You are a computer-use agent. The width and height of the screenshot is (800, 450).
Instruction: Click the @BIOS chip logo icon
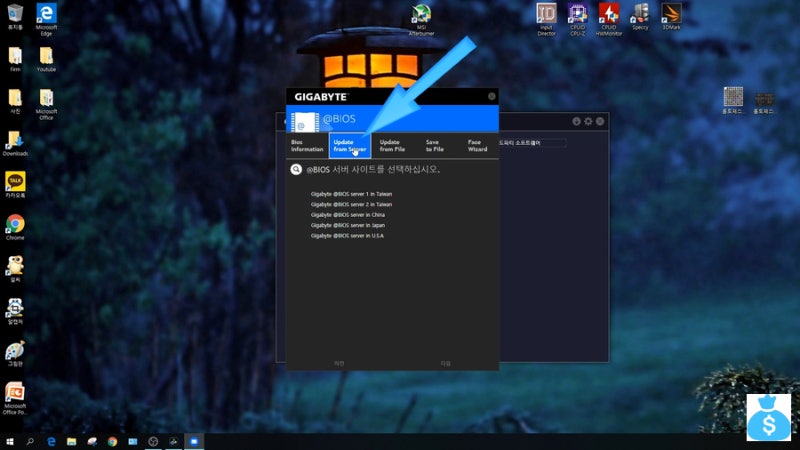305,122
